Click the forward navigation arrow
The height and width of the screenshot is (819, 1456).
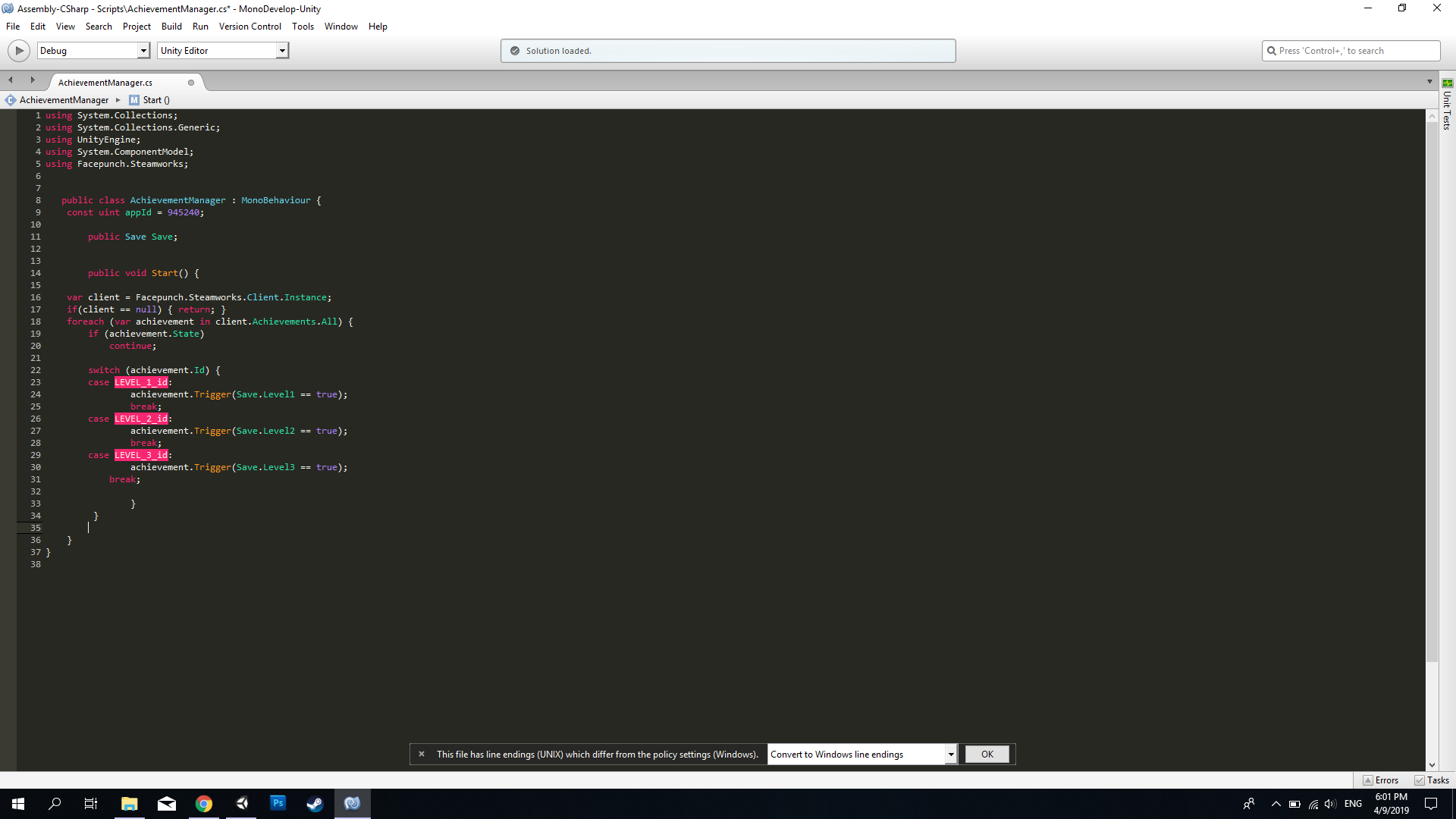32,79
